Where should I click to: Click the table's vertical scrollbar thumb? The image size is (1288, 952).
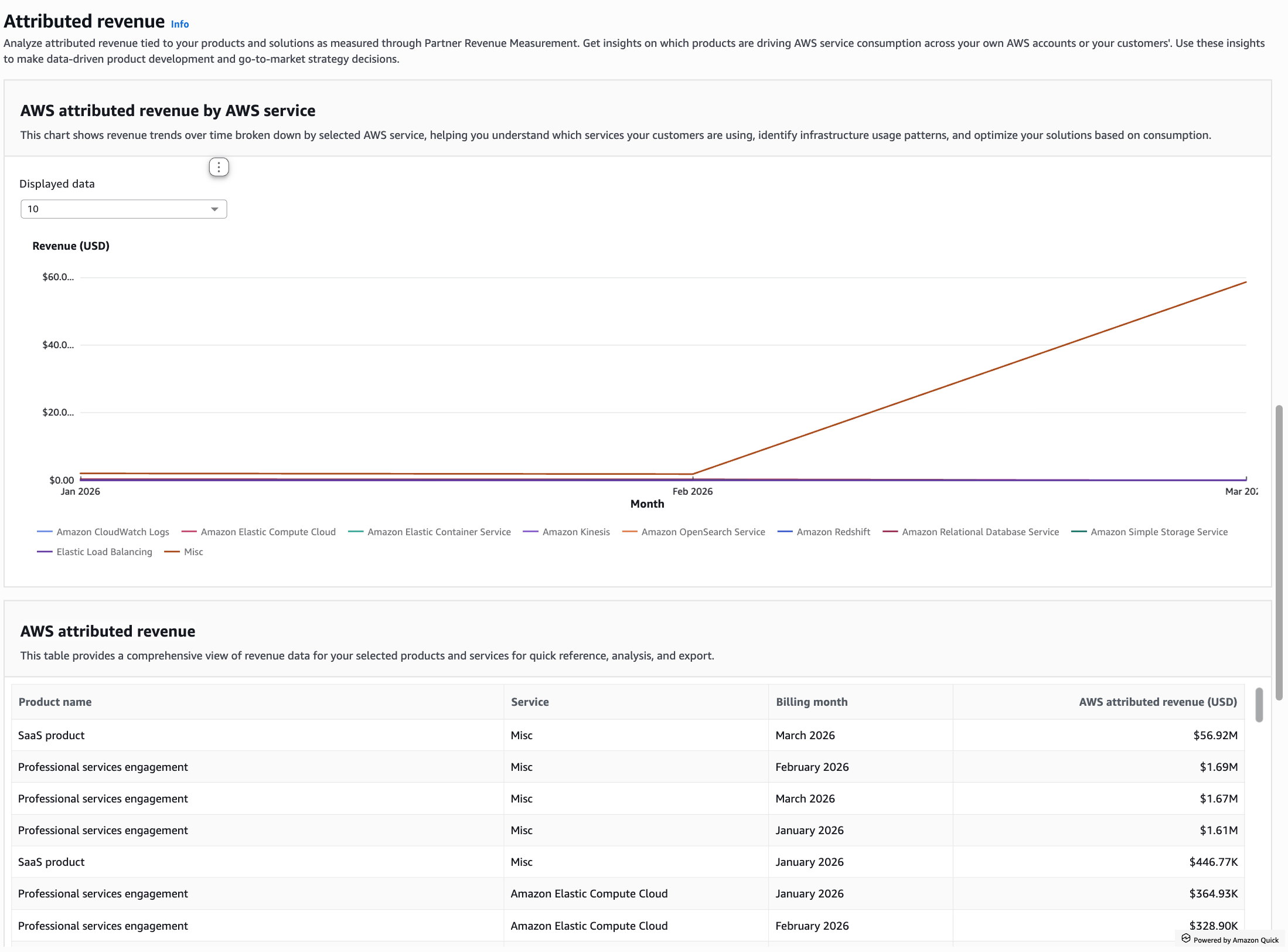[1259, 705]
